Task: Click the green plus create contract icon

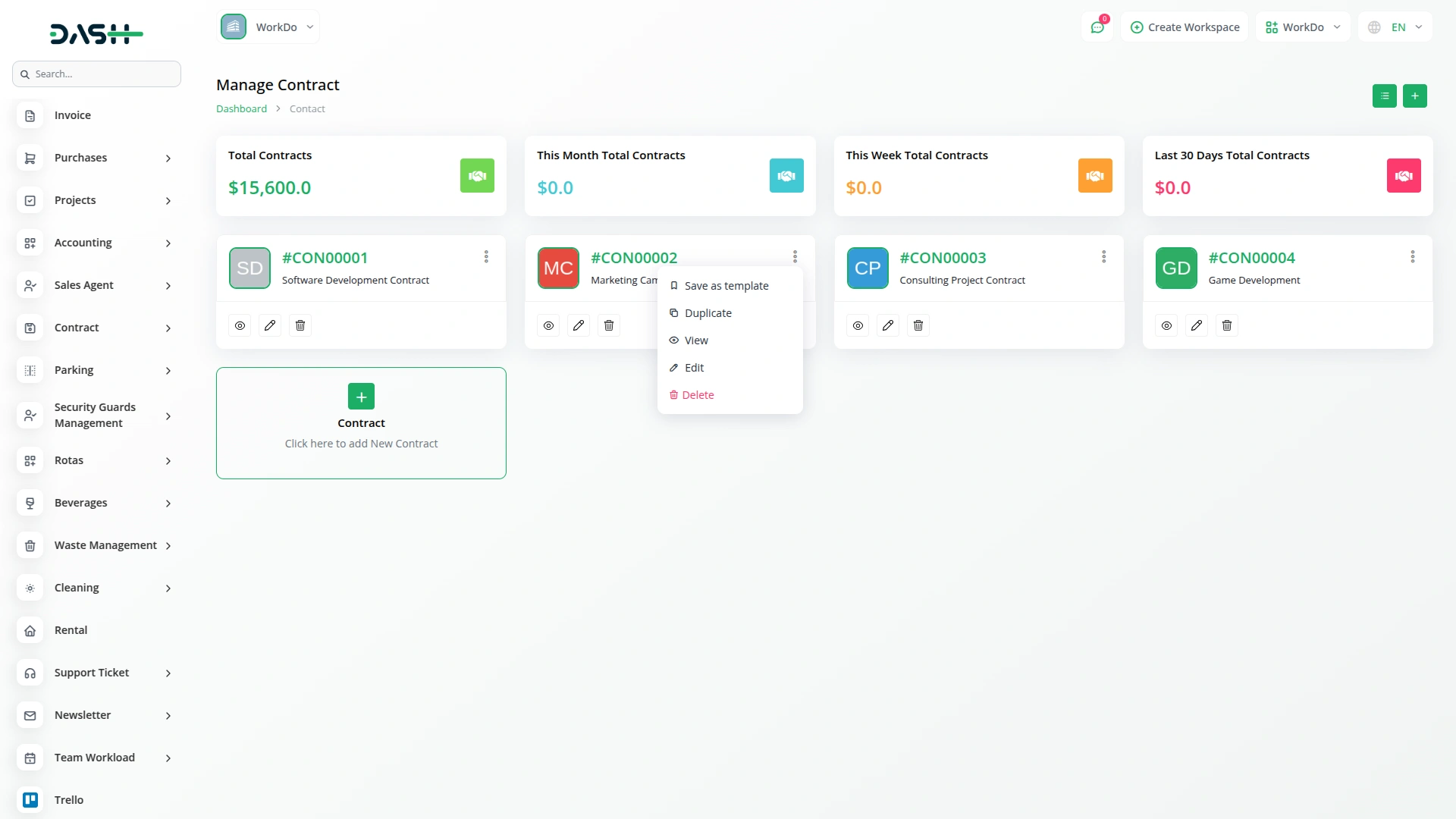Action: click(1414, 96)
